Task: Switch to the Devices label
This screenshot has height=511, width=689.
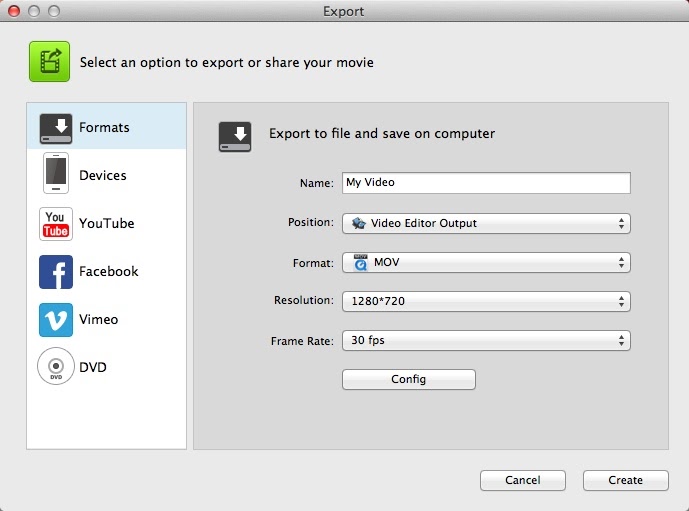Action: pos(103,175)
